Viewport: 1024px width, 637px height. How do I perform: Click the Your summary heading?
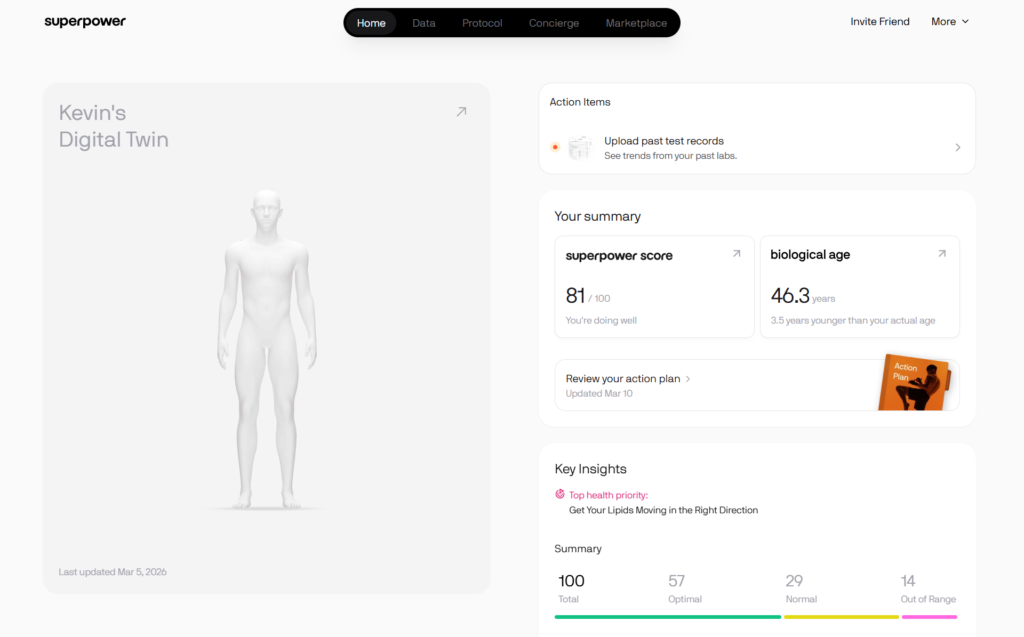pyautogui.click(x=598, y=216)
